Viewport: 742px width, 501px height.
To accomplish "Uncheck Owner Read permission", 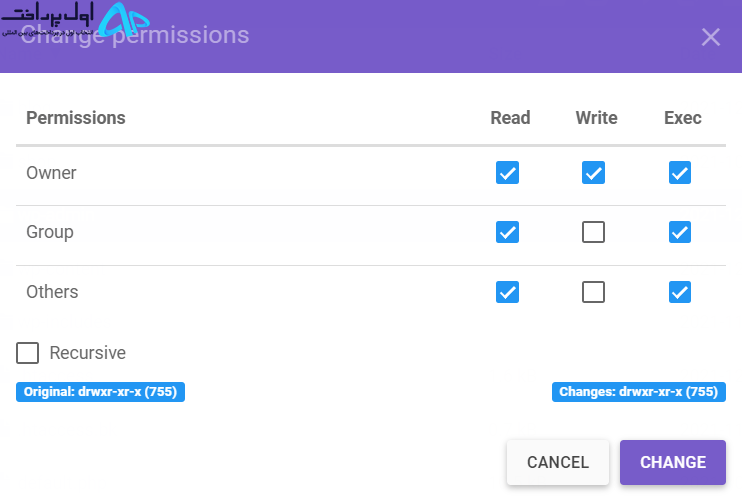I will pos(507,173).
